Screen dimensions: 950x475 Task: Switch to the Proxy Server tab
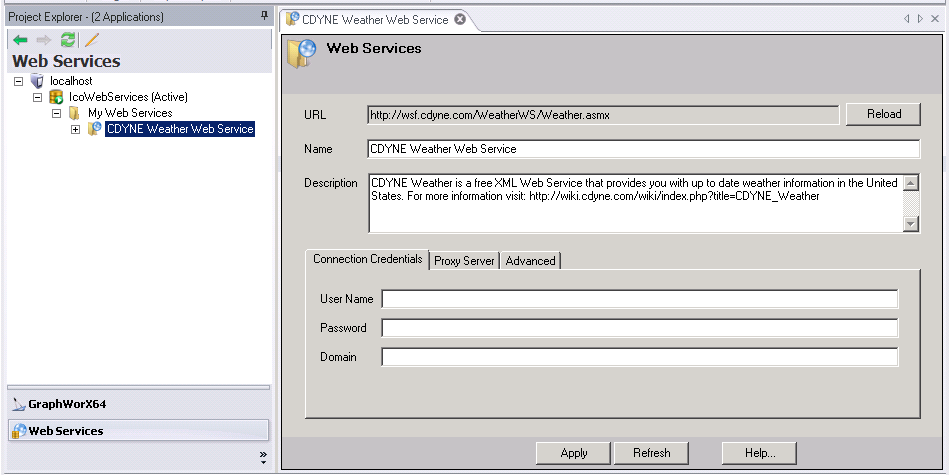tap(464, 260)
